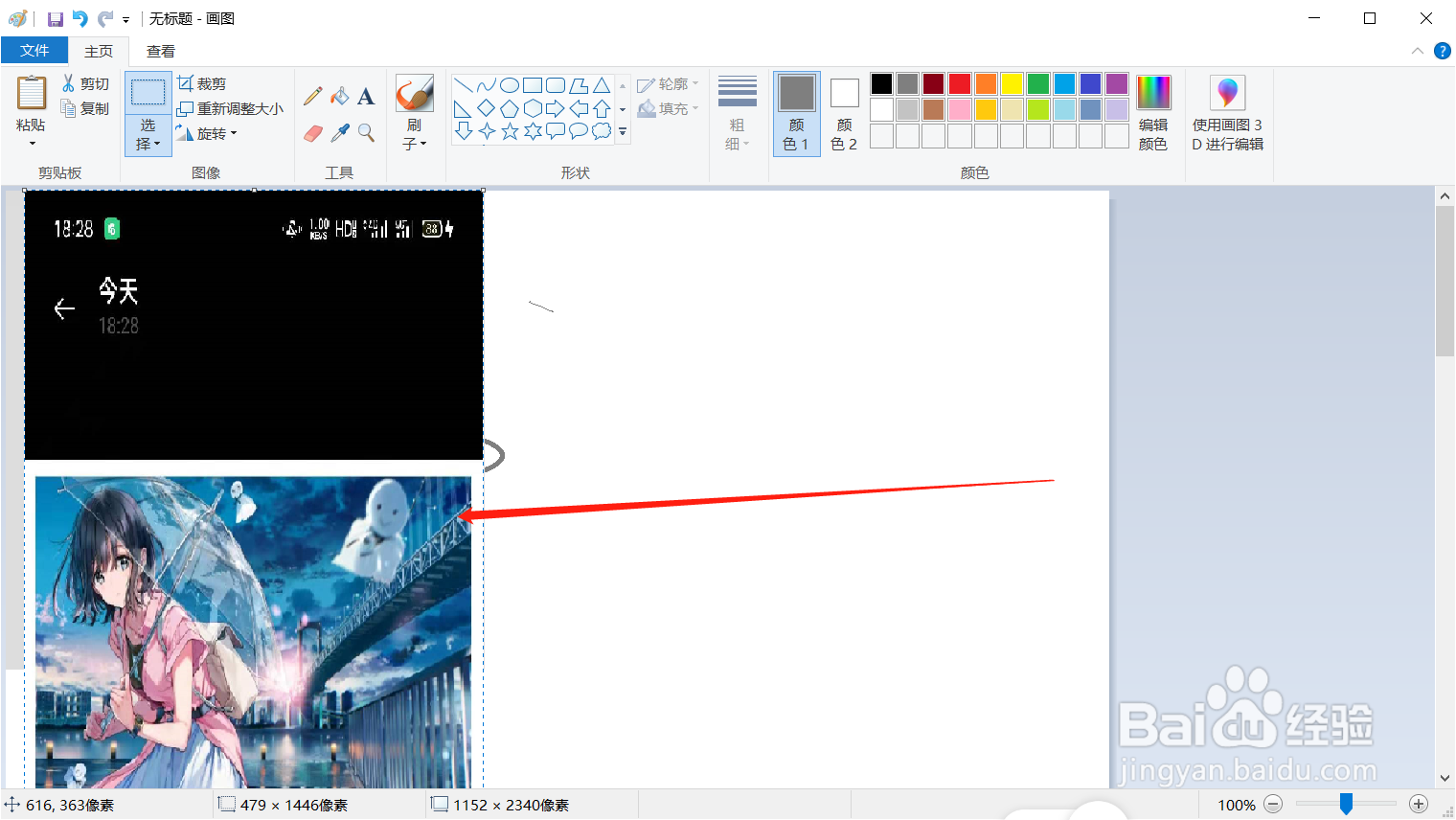The height and width of the screenshot is (820, 1456).
Task: Click Edit colors (编辑颜色) button
Action: pyautogui.click(x=1153, y=113)
